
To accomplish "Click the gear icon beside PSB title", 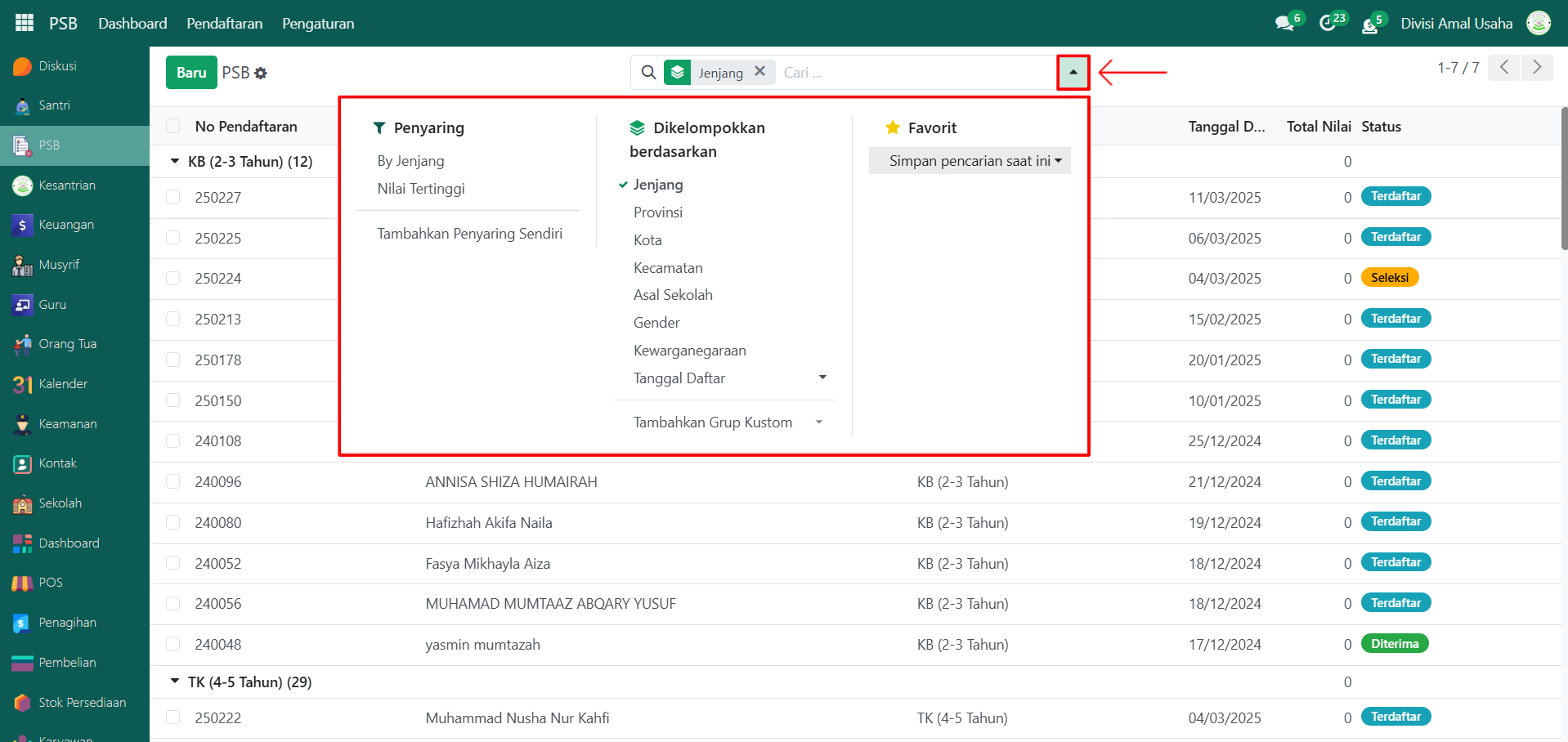I will pos(261,74).
